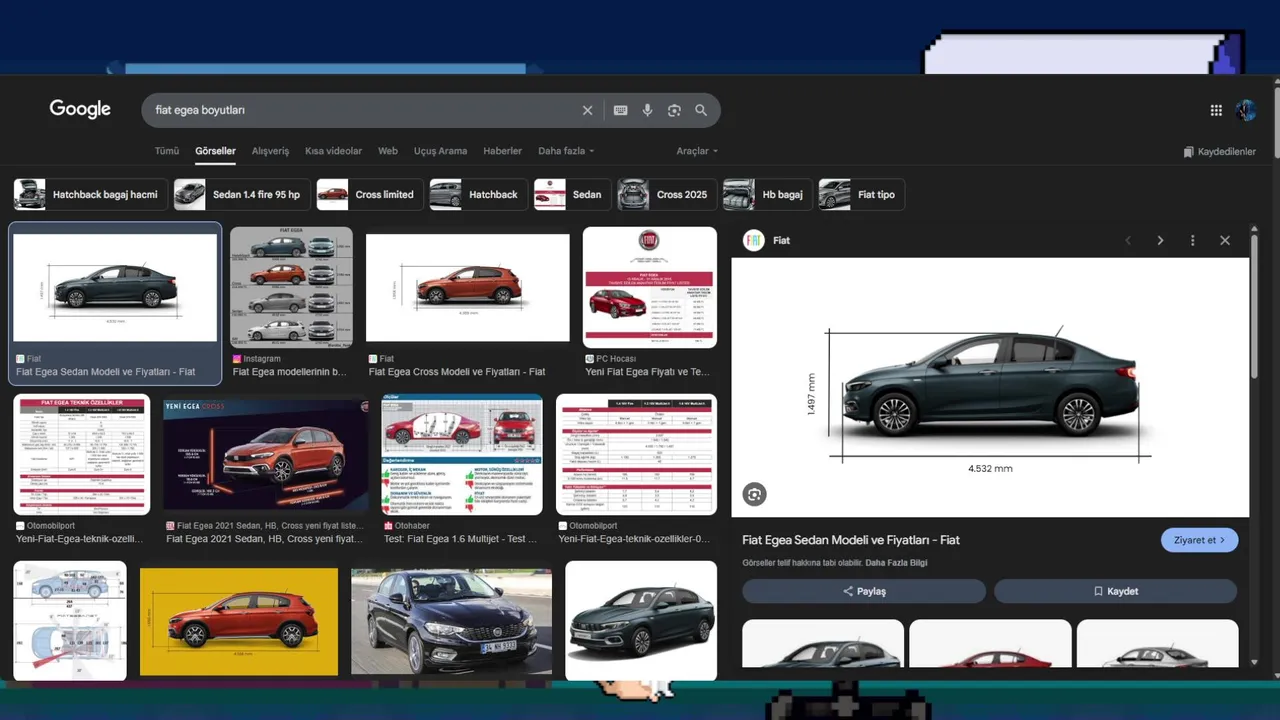1280x720 pixels.
Task: Open Otohaber Test Fiat Egea thumbnail
Action: click(x=462, y=454)
